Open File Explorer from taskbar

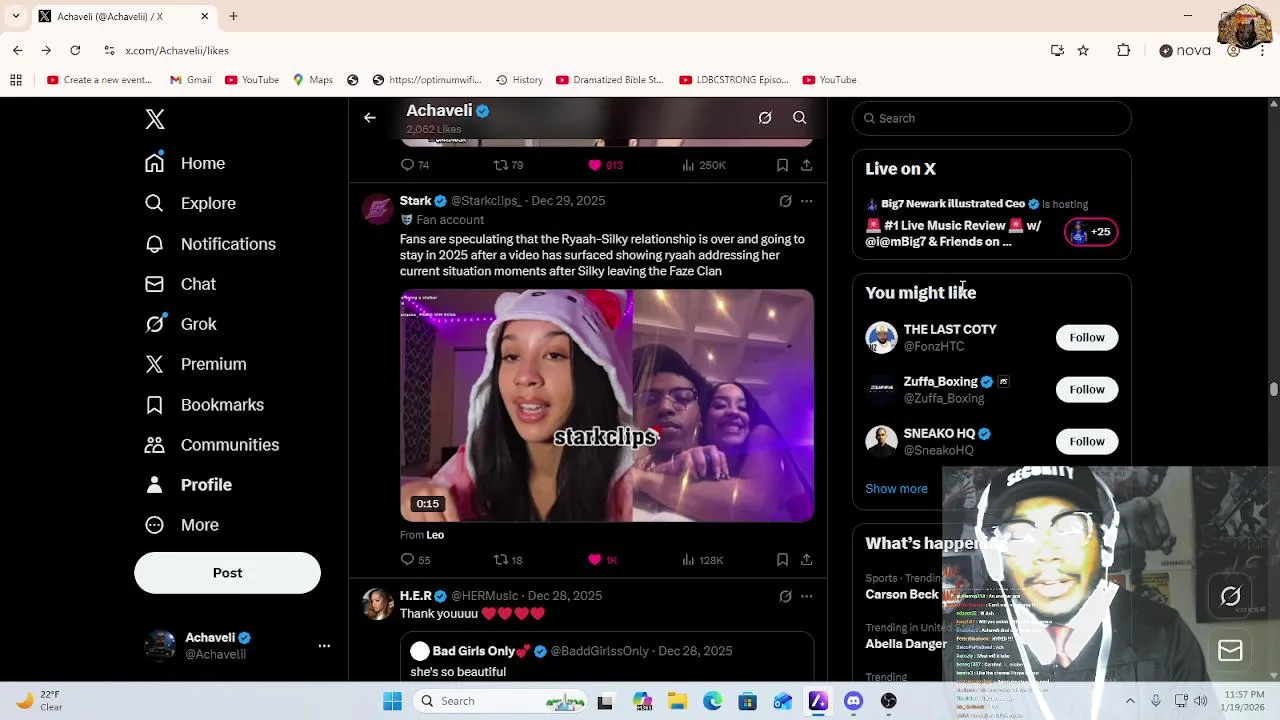[676, 701]
